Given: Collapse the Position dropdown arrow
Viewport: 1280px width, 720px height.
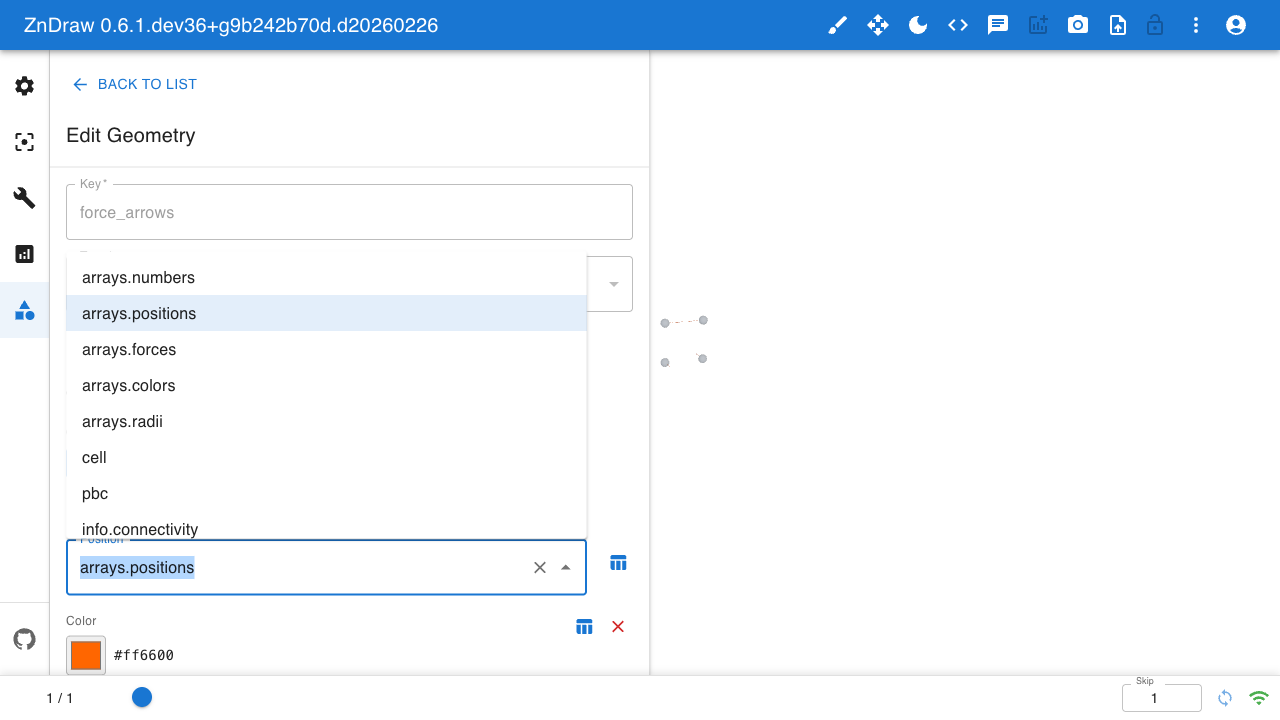Looking at the screenshot, I should (x=566, y=567).
